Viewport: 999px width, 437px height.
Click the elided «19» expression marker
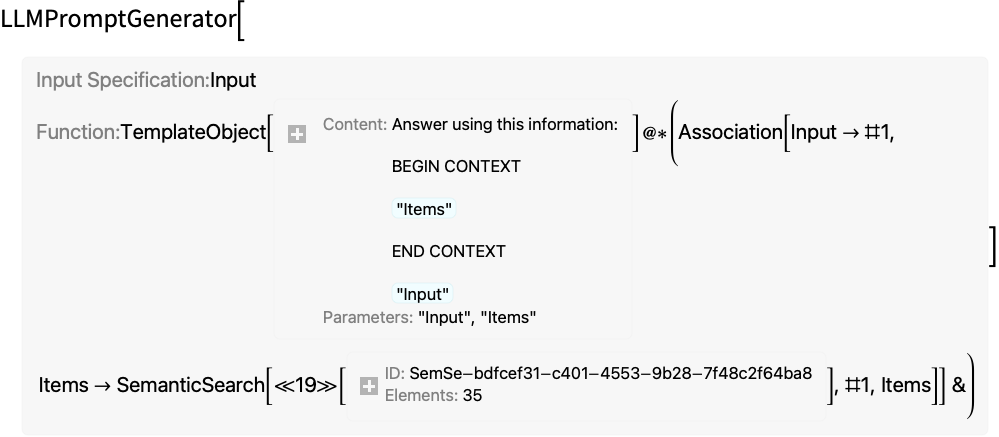(306, 385)
